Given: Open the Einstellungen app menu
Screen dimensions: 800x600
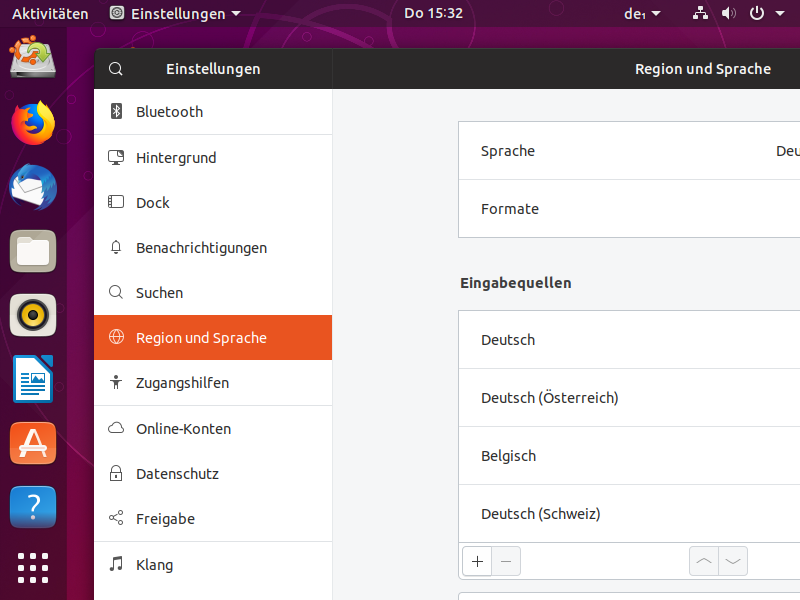Looking at the screenshot, I should [175, 14].
